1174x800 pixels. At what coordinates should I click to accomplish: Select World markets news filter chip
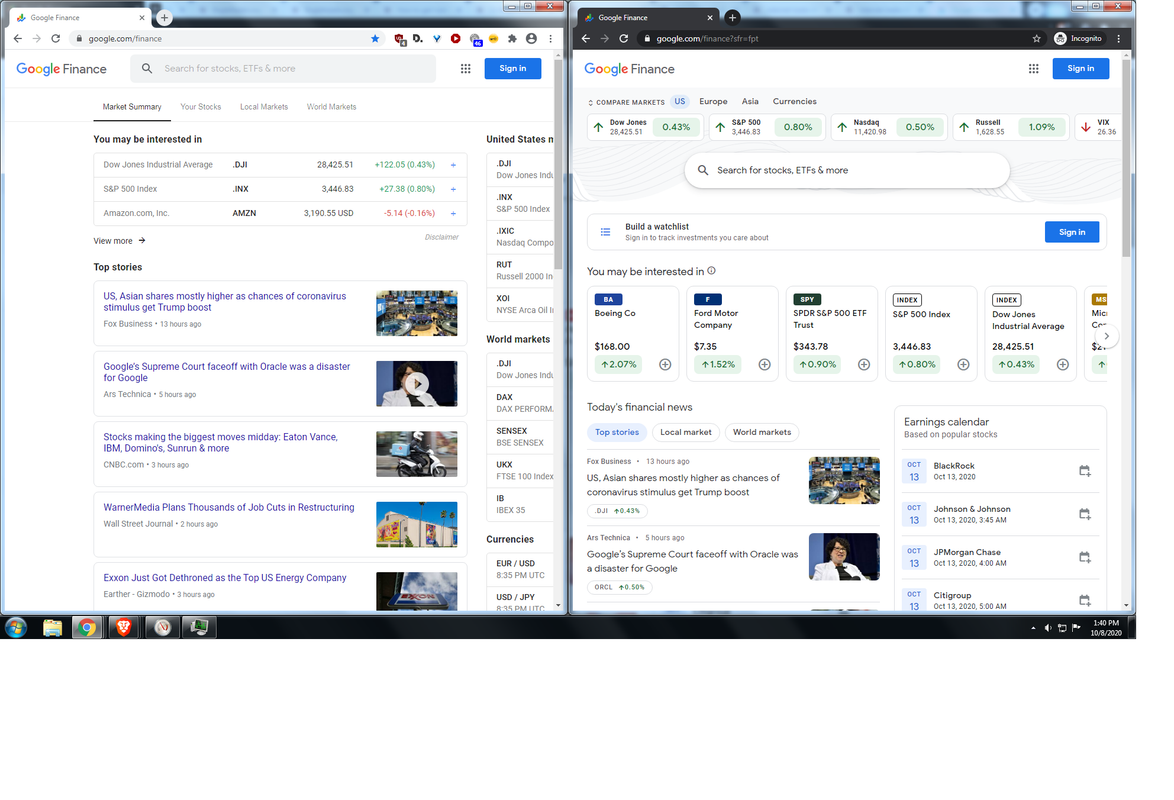pos(761,432)
